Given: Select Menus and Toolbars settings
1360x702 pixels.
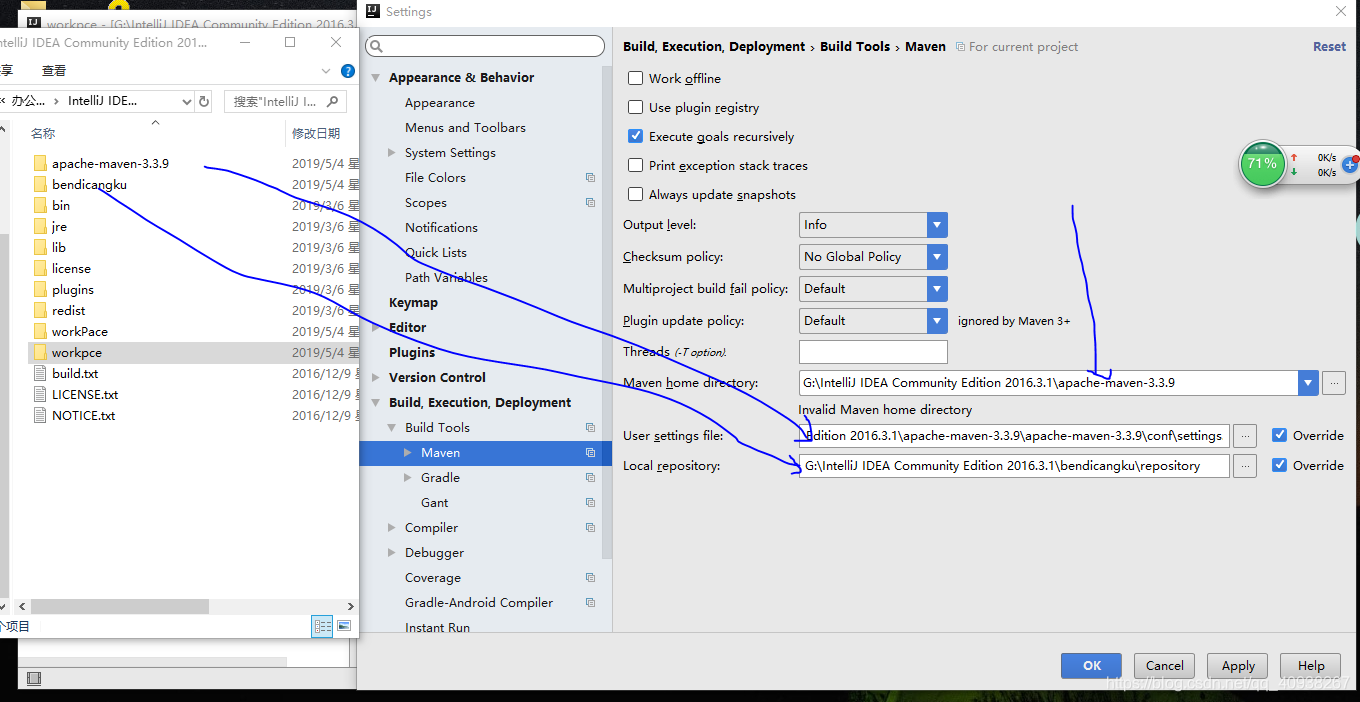Looking at the screenshot, I should click(465, 128).
